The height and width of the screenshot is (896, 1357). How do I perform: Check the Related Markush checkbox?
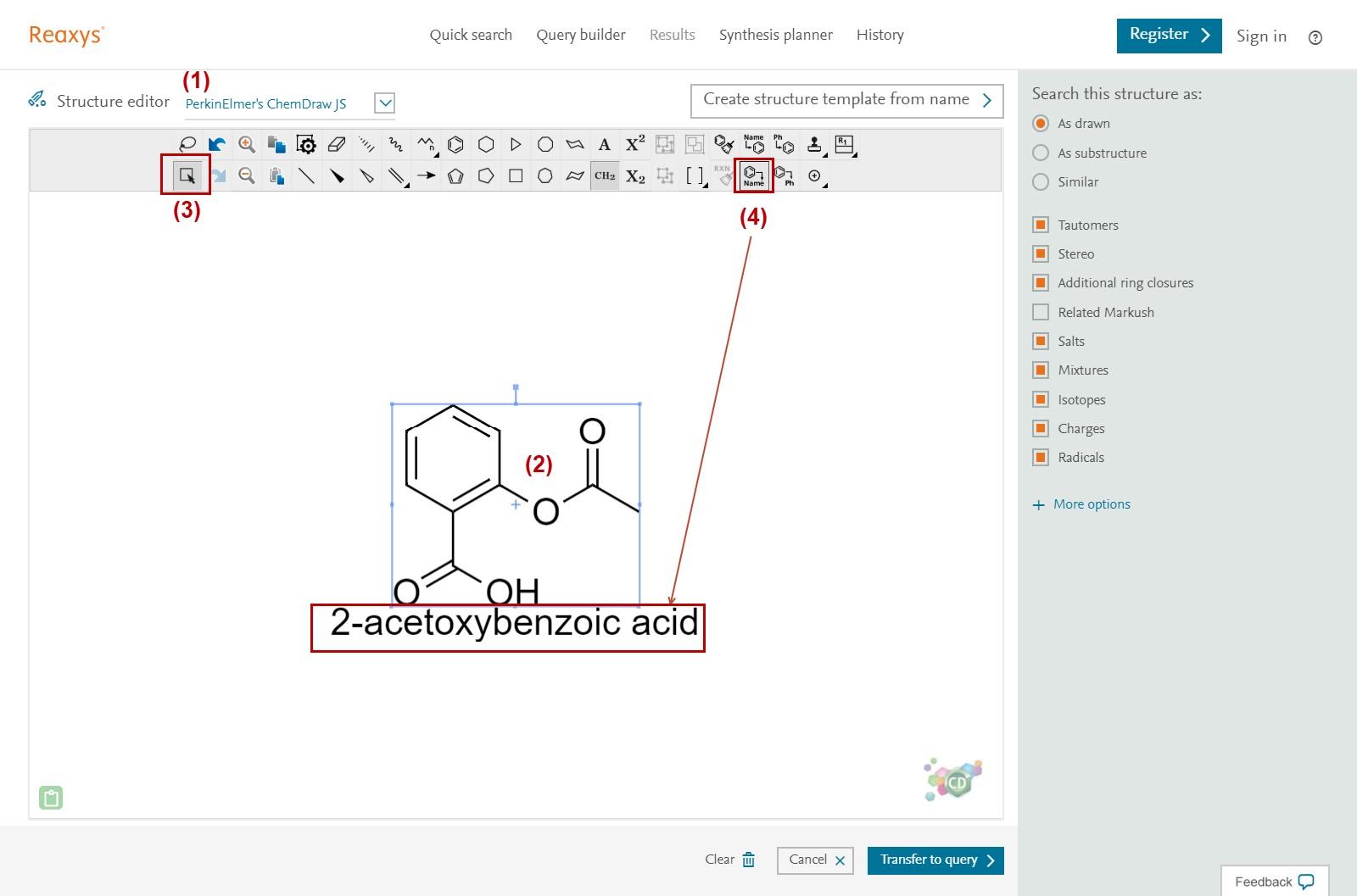tap(1041, 311)
